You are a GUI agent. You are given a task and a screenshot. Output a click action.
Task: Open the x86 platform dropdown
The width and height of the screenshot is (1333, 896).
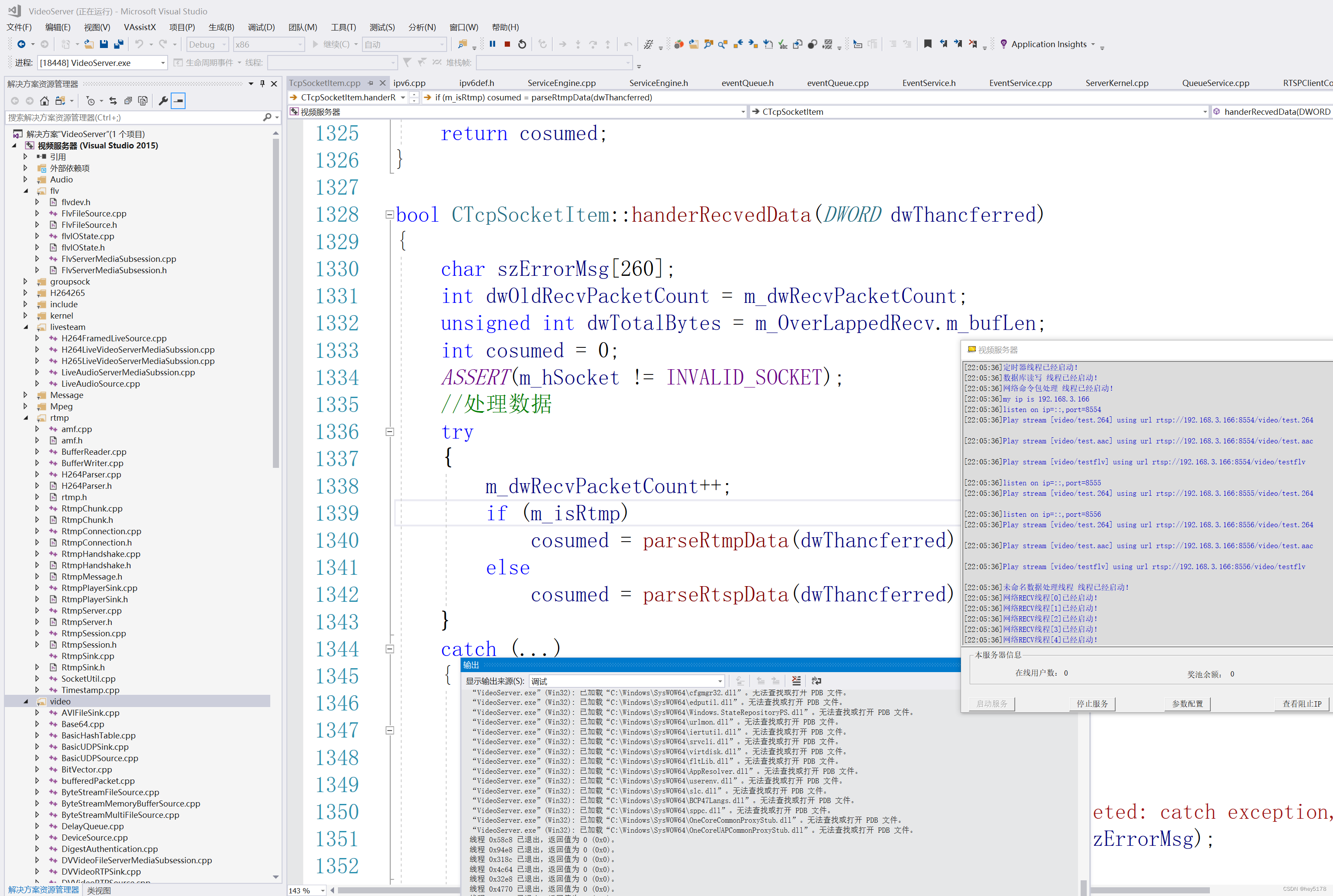tap(269, 44)
